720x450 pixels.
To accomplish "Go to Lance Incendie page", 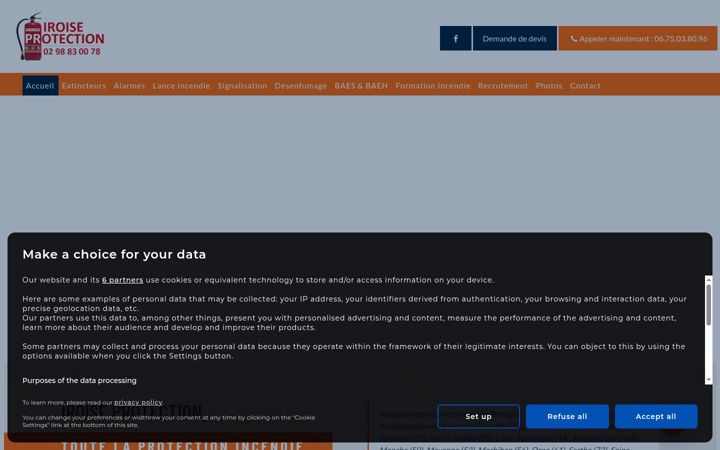I will [181, 85].
